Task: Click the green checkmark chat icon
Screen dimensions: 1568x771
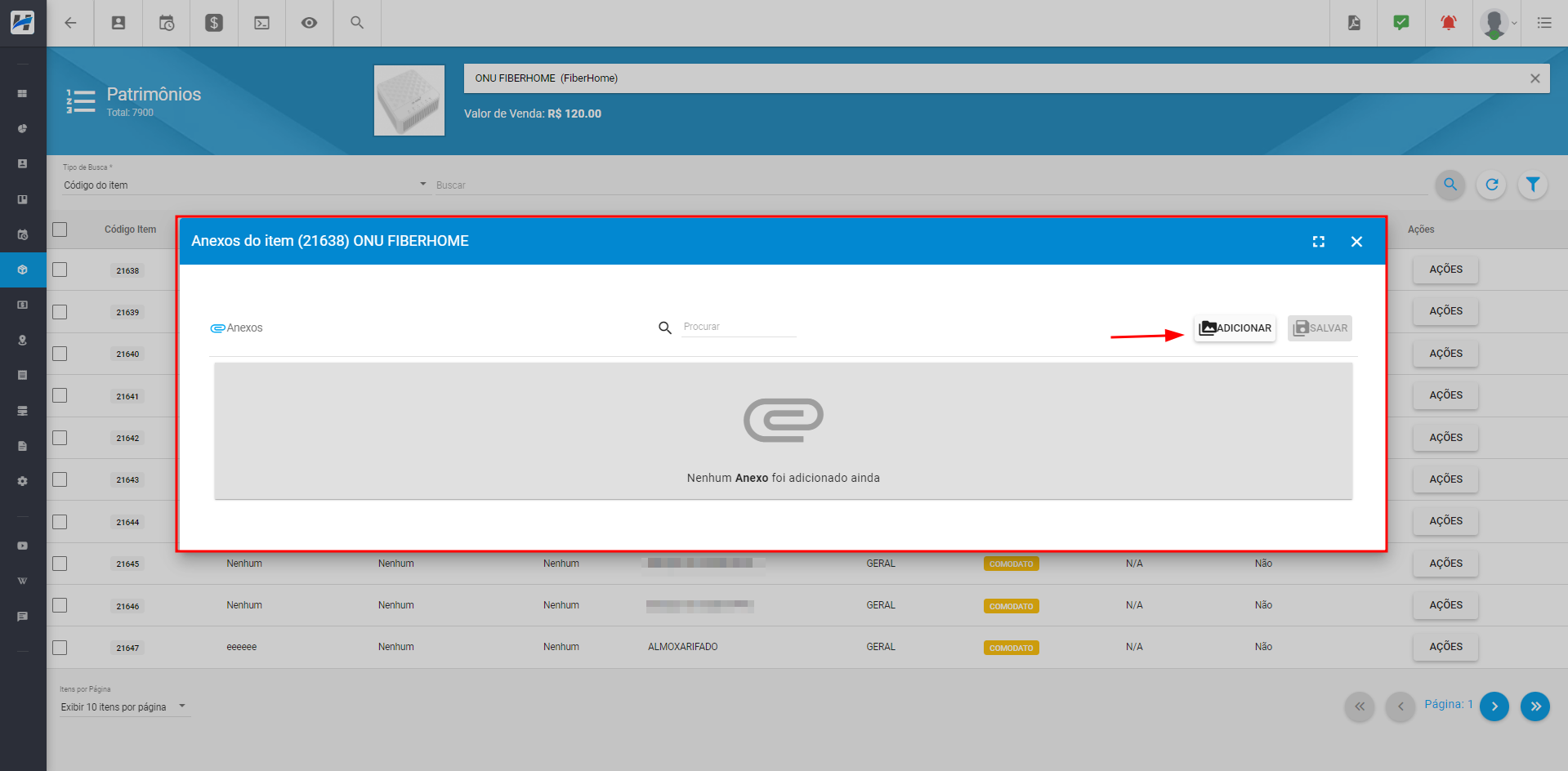Action: (1401, 23)
